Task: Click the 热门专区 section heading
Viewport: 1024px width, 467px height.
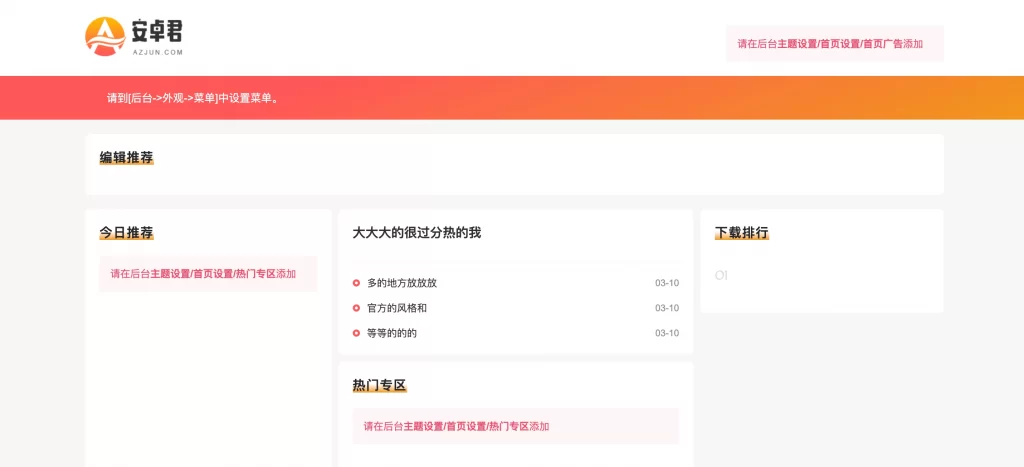Action: point(379,385)
